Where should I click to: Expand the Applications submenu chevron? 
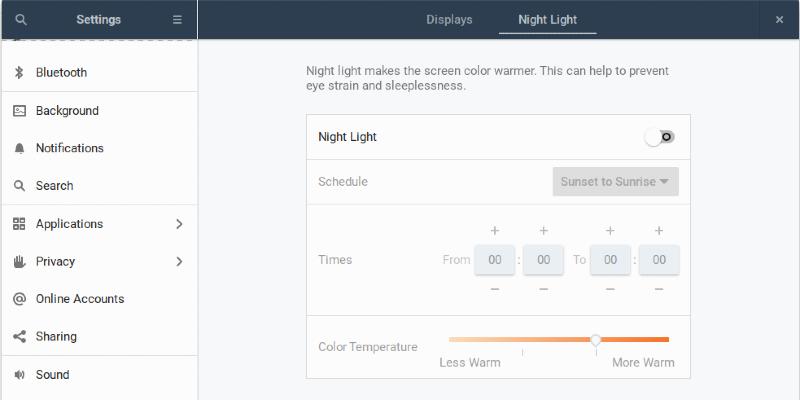coord(179,224)
